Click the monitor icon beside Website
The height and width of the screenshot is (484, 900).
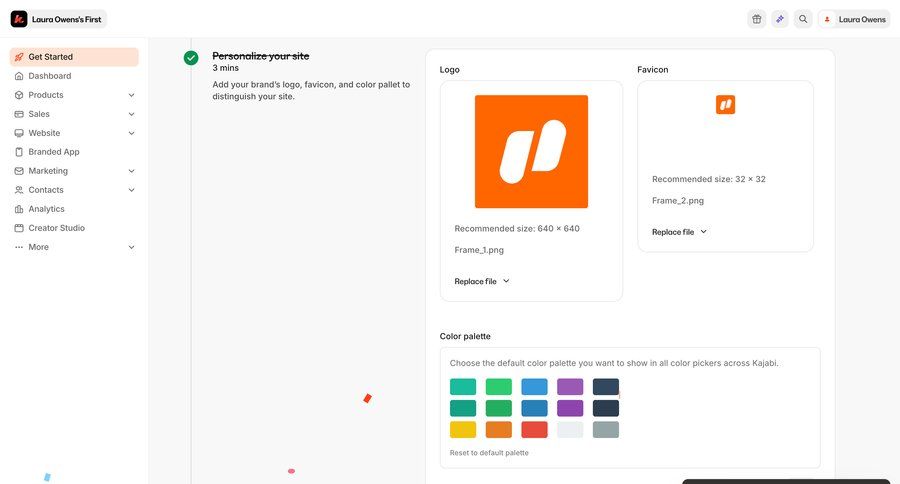pyautogui.click(x=19, y=133)
